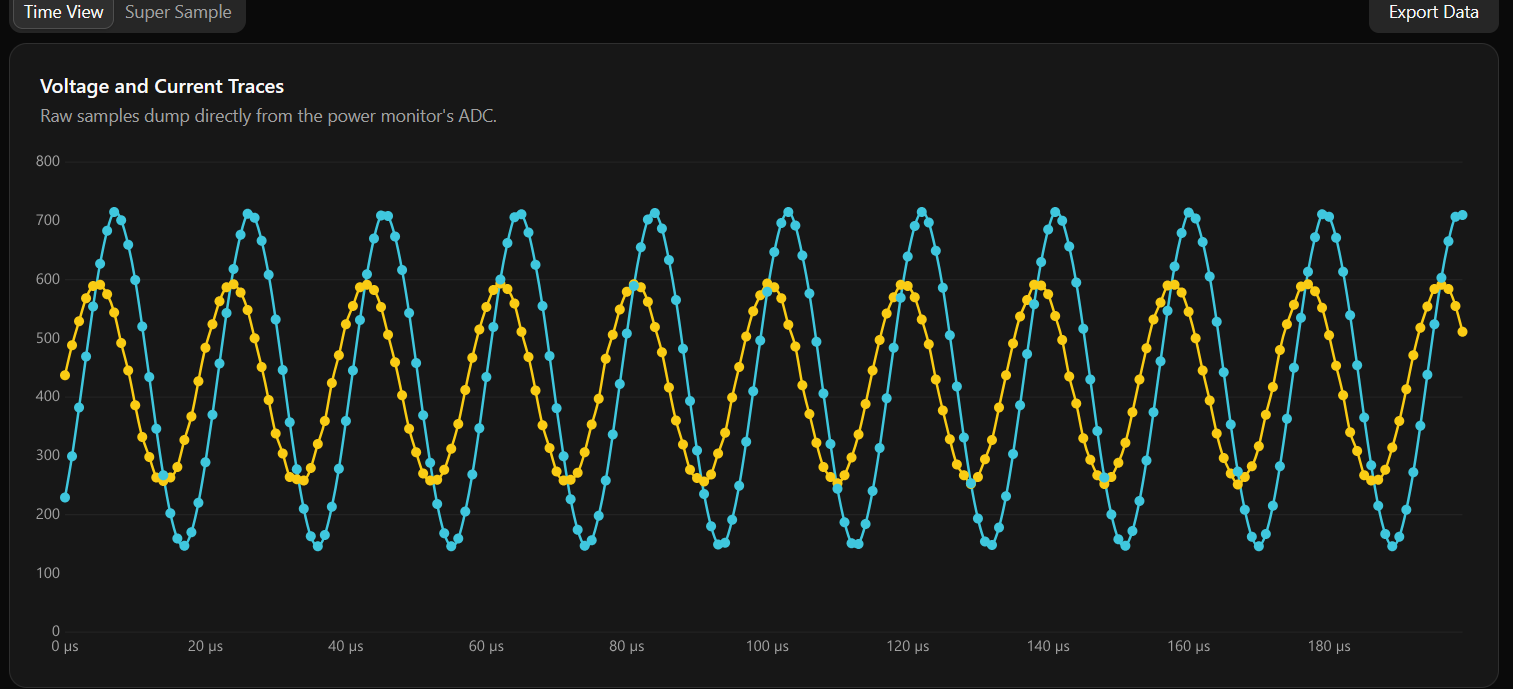Click the 700 y-axis label
The width and height of the screenshot is (1513, 689).
click(x=47, y=220)
